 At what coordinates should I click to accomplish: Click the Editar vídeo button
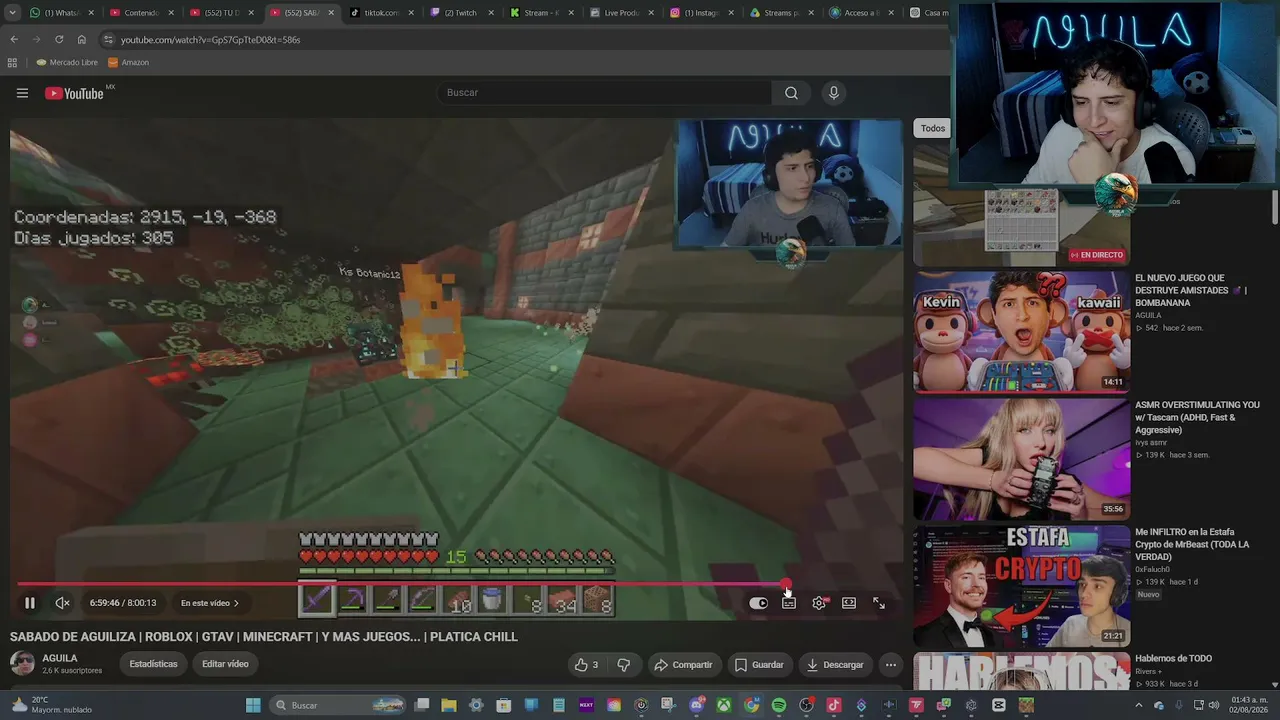[x=225, y=664]
